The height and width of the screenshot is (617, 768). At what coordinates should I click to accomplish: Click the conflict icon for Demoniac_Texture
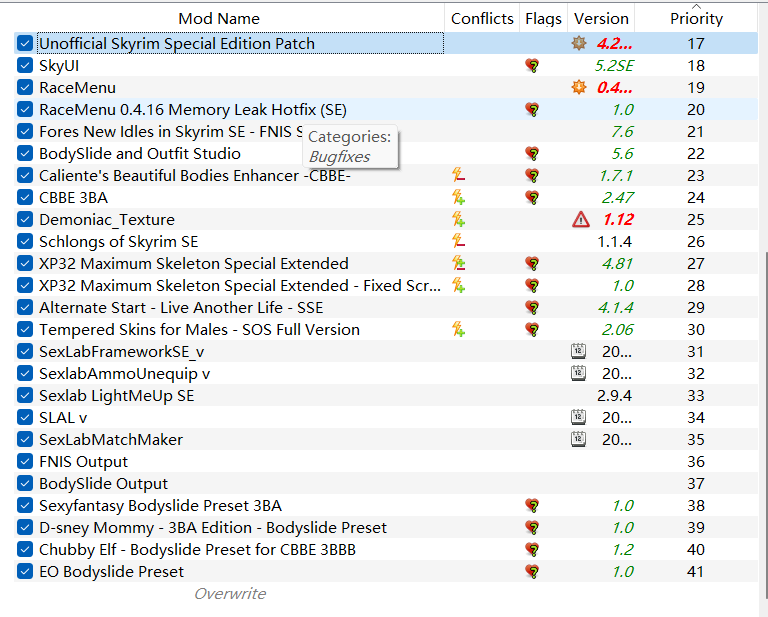point(458,219)
